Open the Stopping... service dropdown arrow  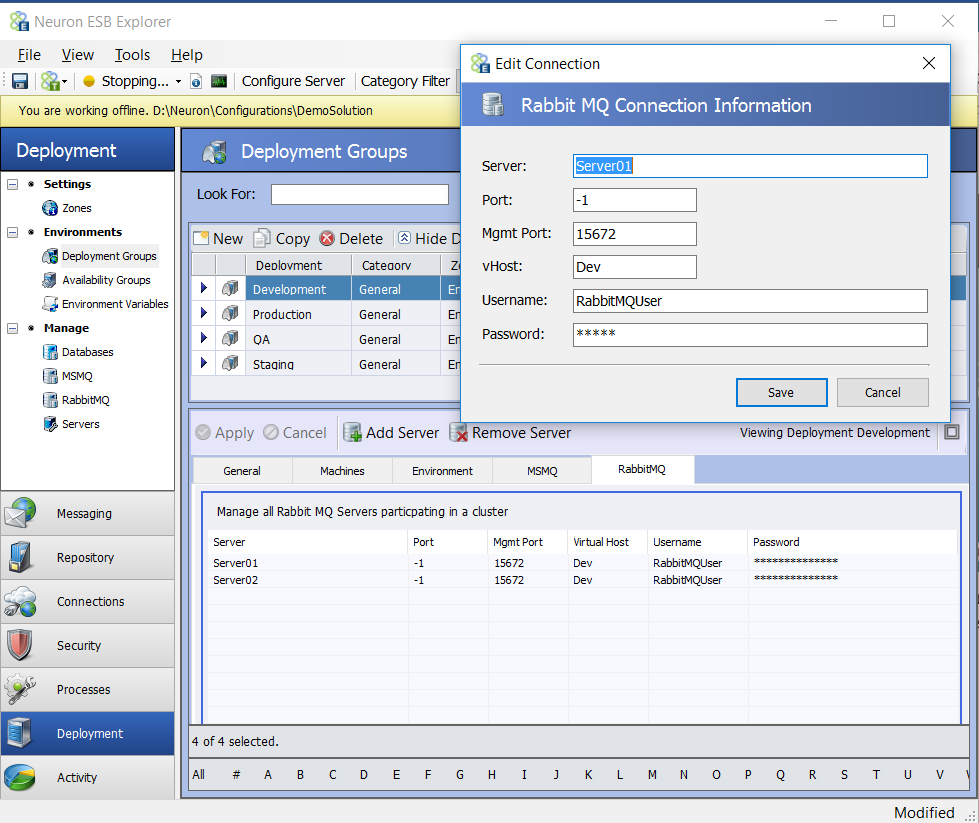[178, 82]
